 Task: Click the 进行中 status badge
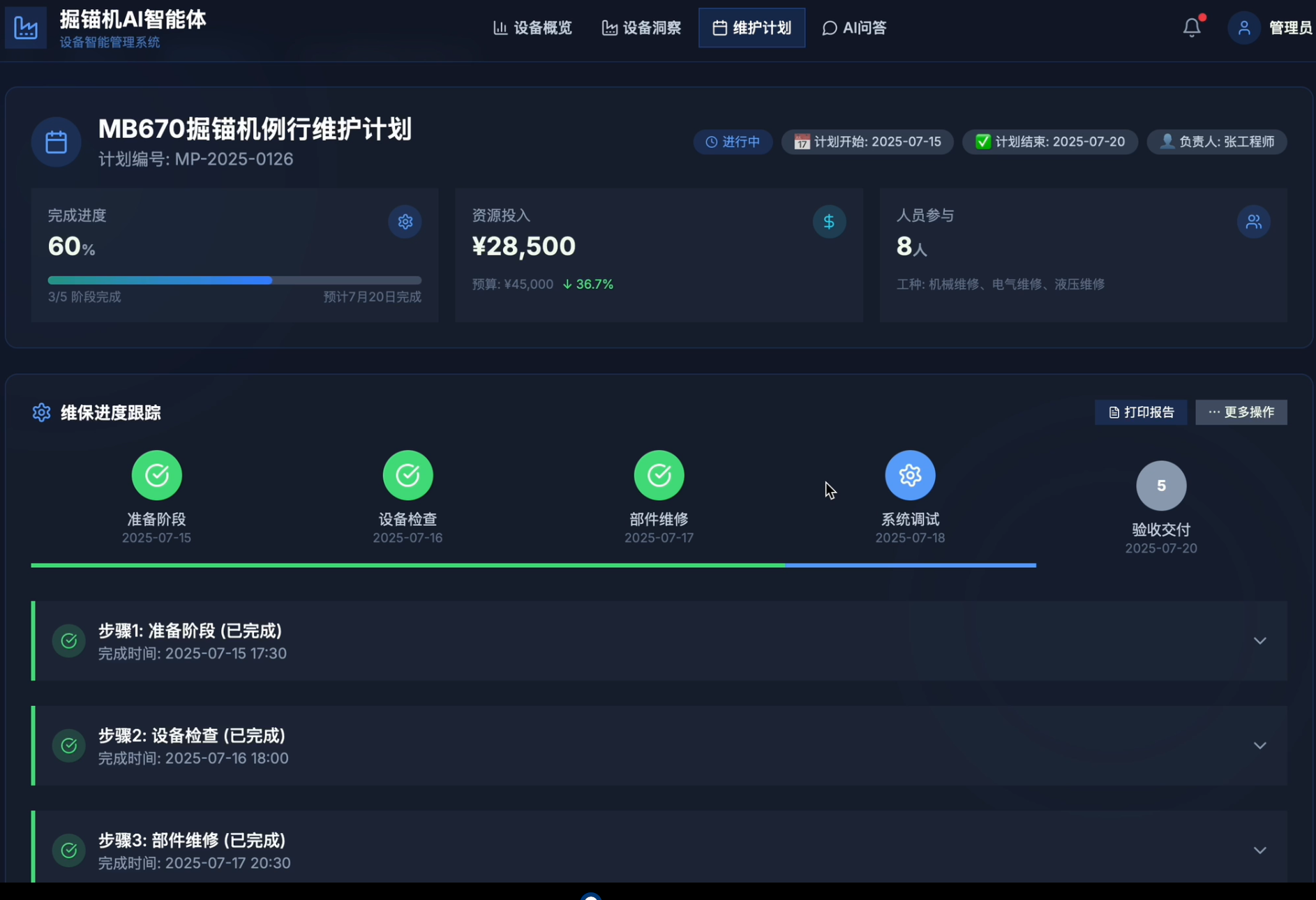[733, 142]
